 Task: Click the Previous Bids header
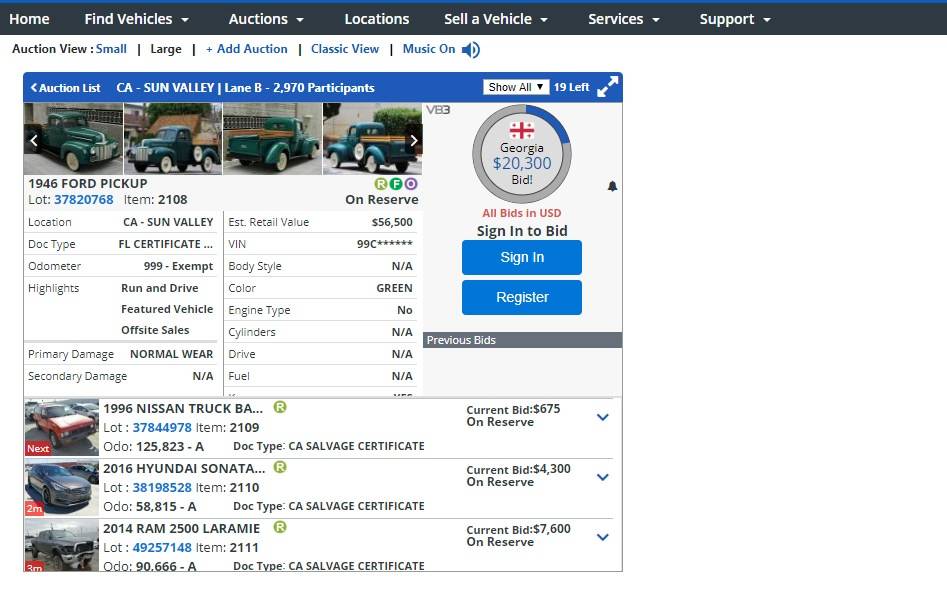[x=522, y=340]
